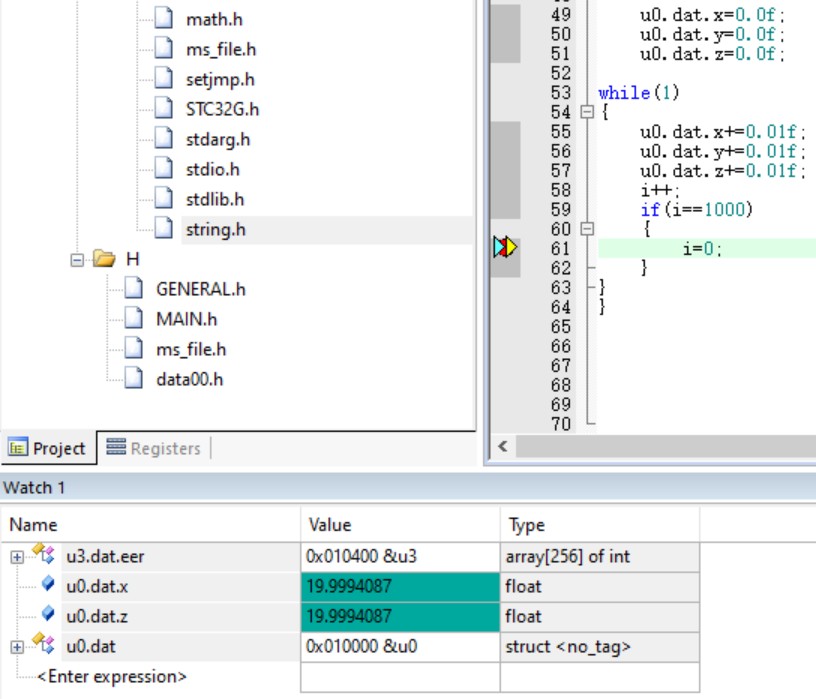Viewport: 816px width, 699px height.
Task: Collapse the if block fold at line 60
Action: (x=587, y=229)
